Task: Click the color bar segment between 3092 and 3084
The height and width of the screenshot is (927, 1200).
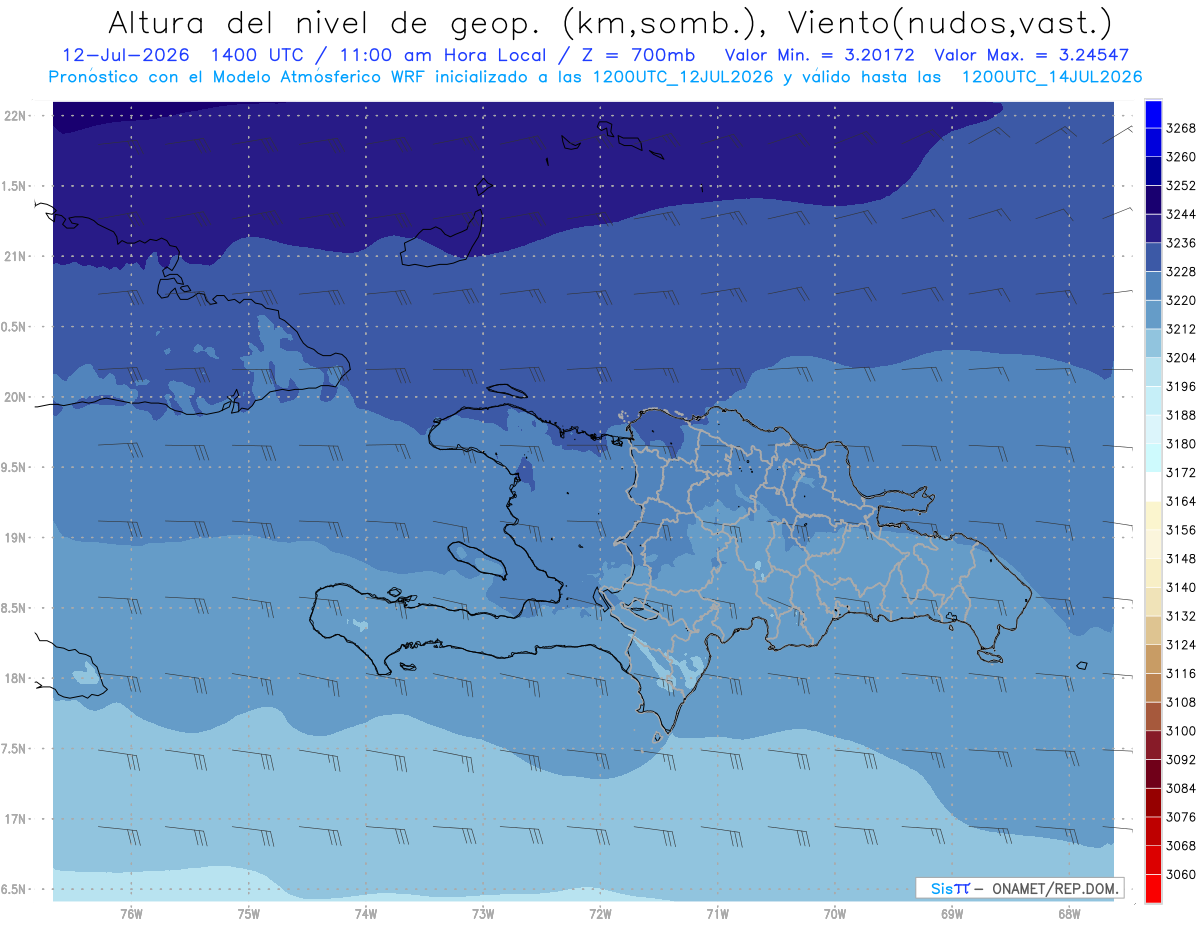Action: (1153, 774)
